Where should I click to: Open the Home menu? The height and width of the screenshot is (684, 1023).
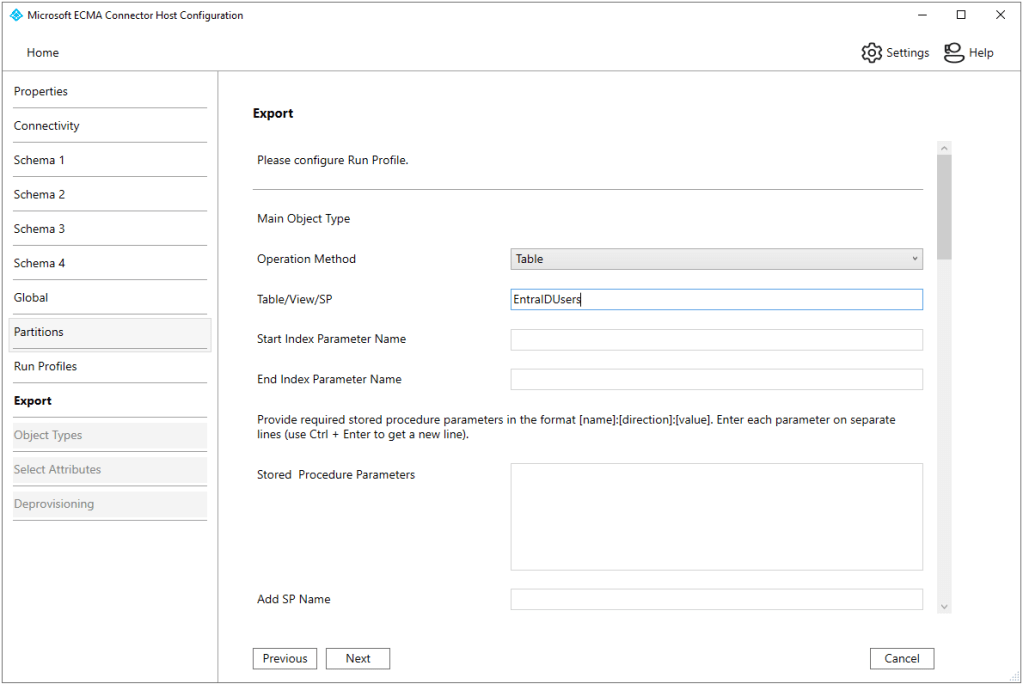(42, 53)
